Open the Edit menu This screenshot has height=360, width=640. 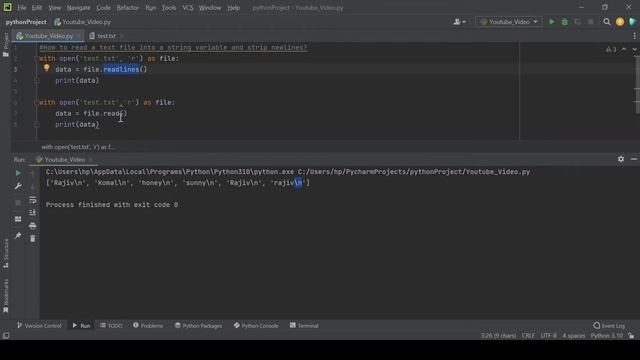click(37, 8)
